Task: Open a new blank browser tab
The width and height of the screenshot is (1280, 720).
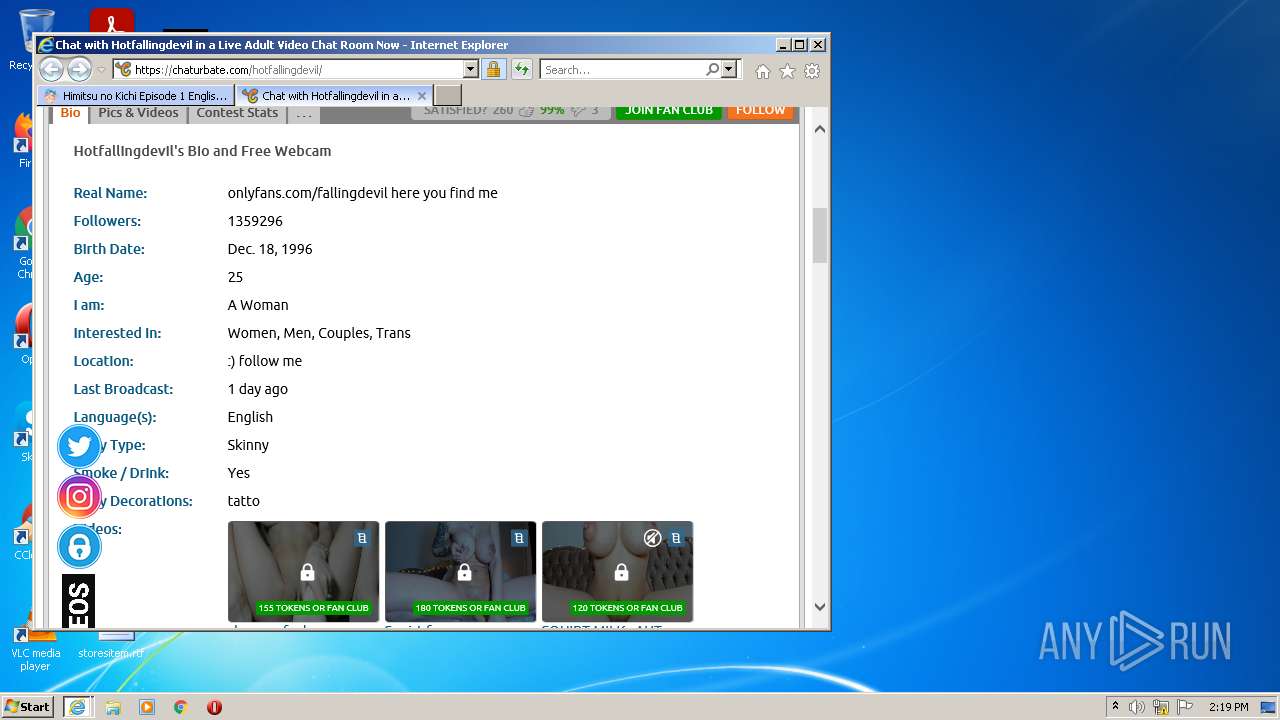Action: [448, 96]
